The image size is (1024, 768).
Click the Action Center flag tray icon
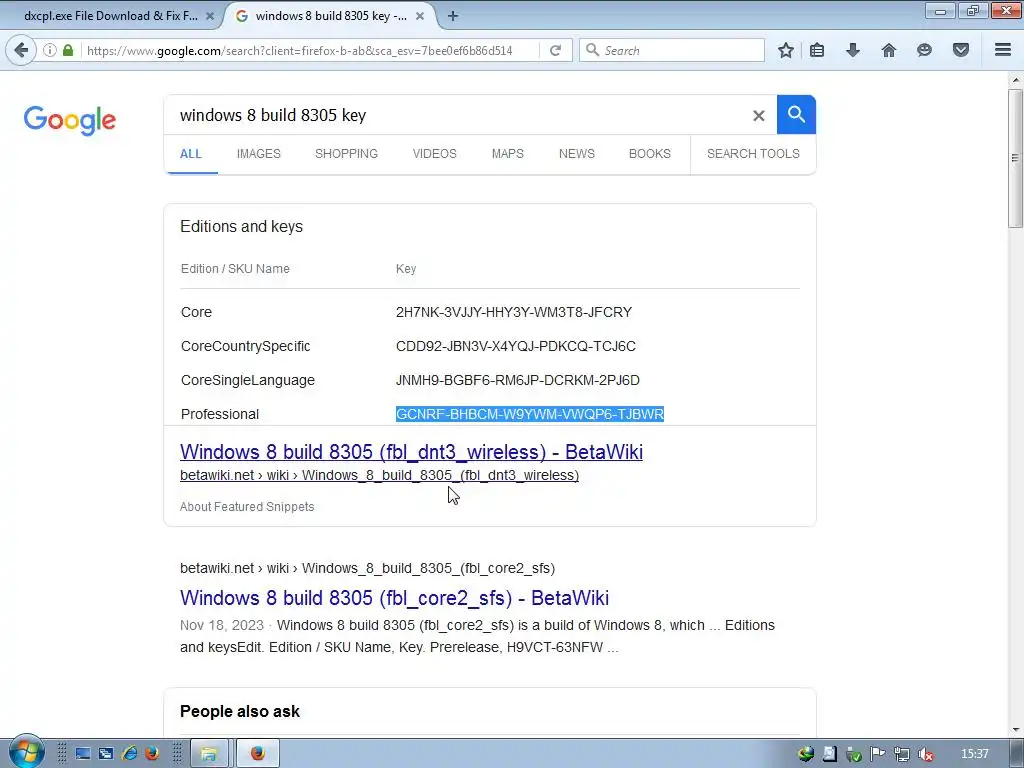[x=878, y=754]
